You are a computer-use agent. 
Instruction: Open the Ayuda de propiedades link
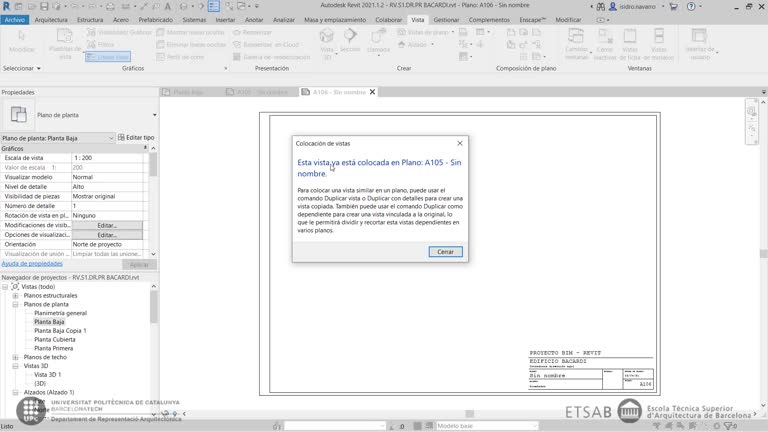click(32, 263)
